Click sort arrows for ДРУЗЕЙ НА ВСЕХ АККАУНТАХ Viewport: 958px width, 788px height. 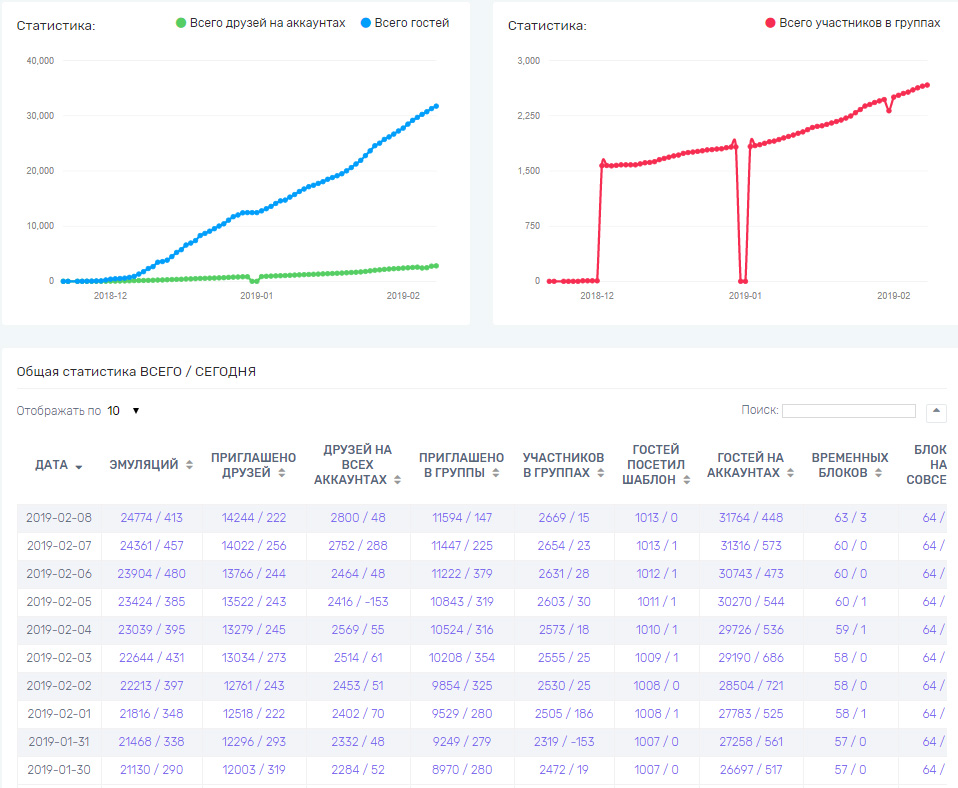[397, 480]
